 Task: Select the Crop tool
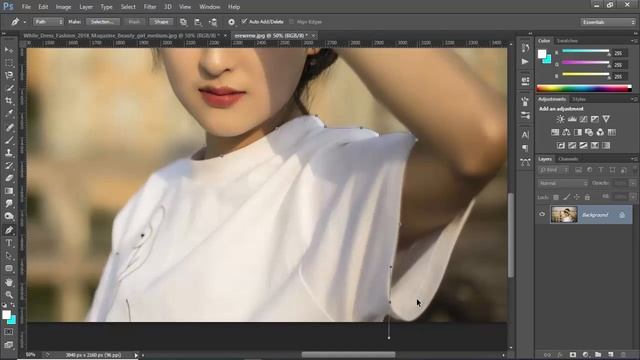point(9,100)
